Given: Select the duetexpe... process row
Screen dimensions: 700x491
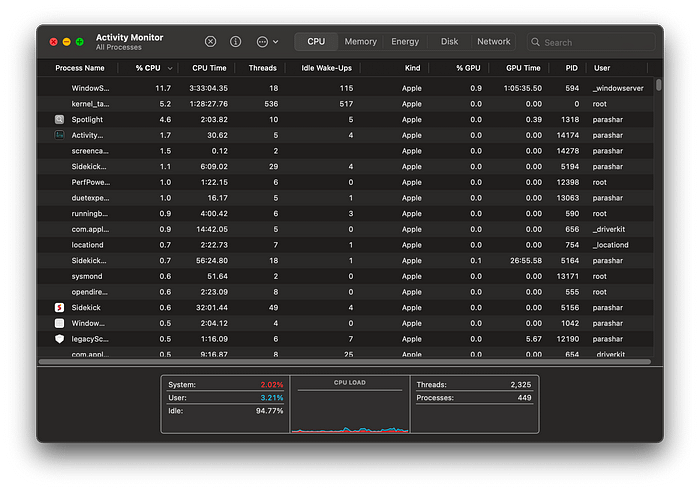Looking at the screenshot, I should [x=346, y=198].
